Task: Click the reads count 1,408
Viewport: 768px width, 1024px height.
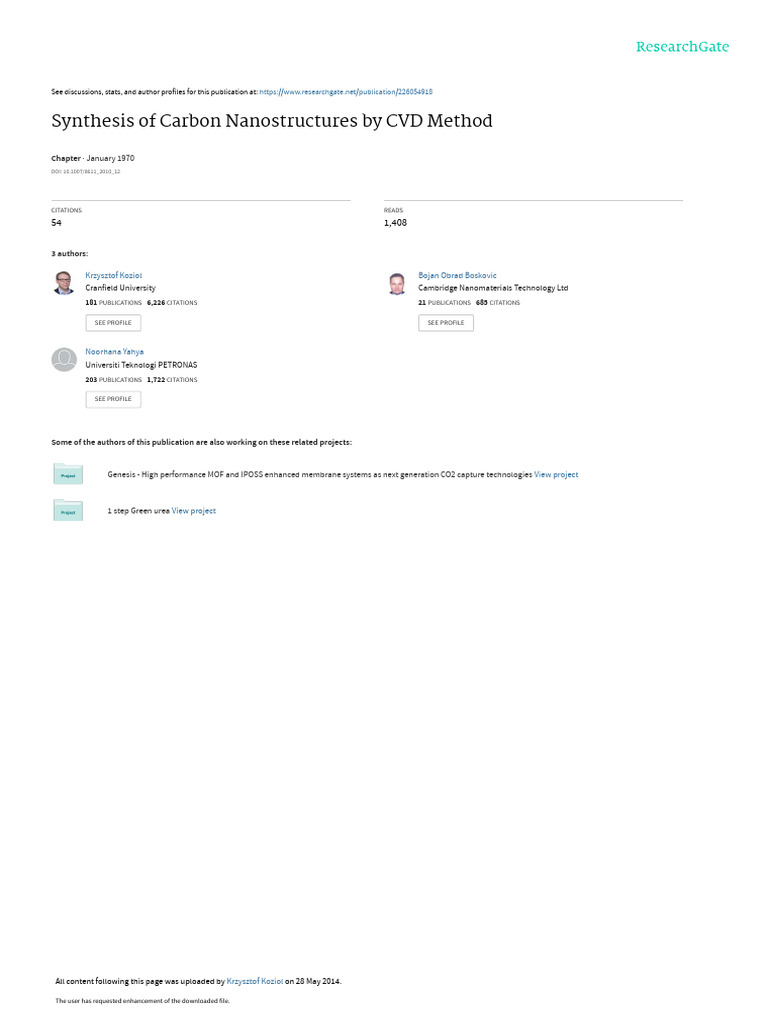Action: tap(395, 223)
